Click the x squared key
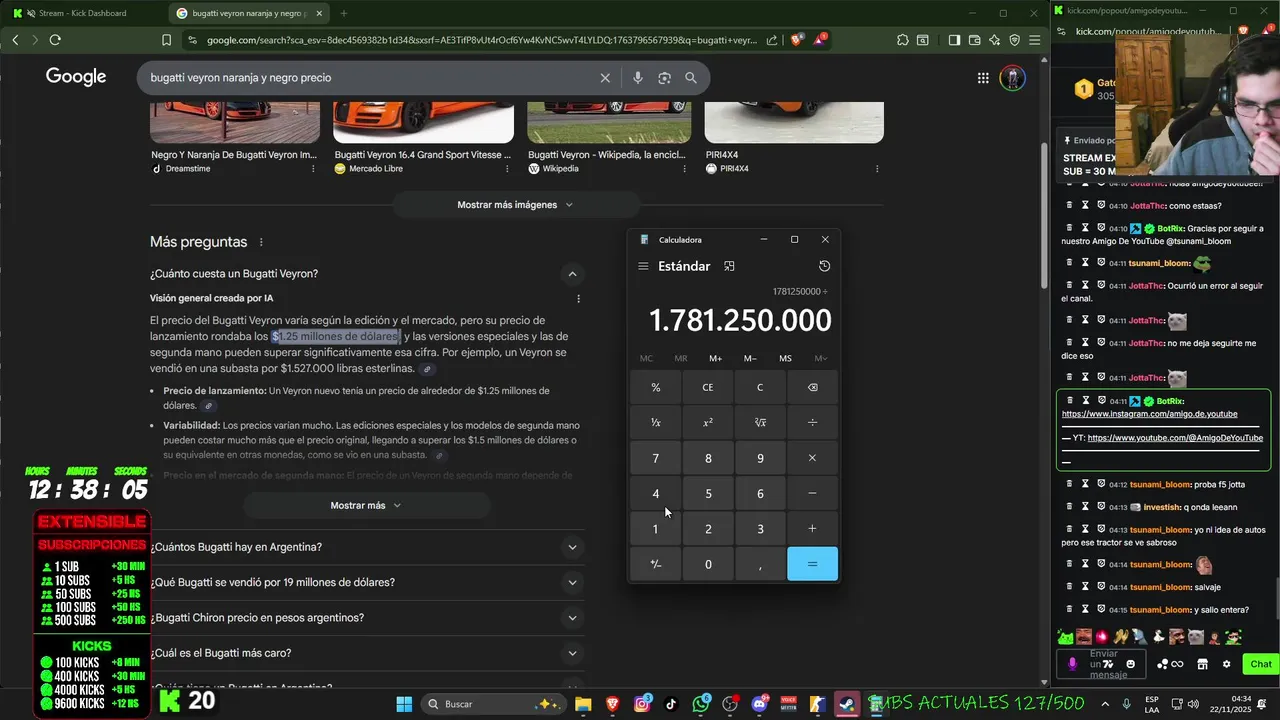This screenshot has width=1280, height=720. tap(708, 423)
